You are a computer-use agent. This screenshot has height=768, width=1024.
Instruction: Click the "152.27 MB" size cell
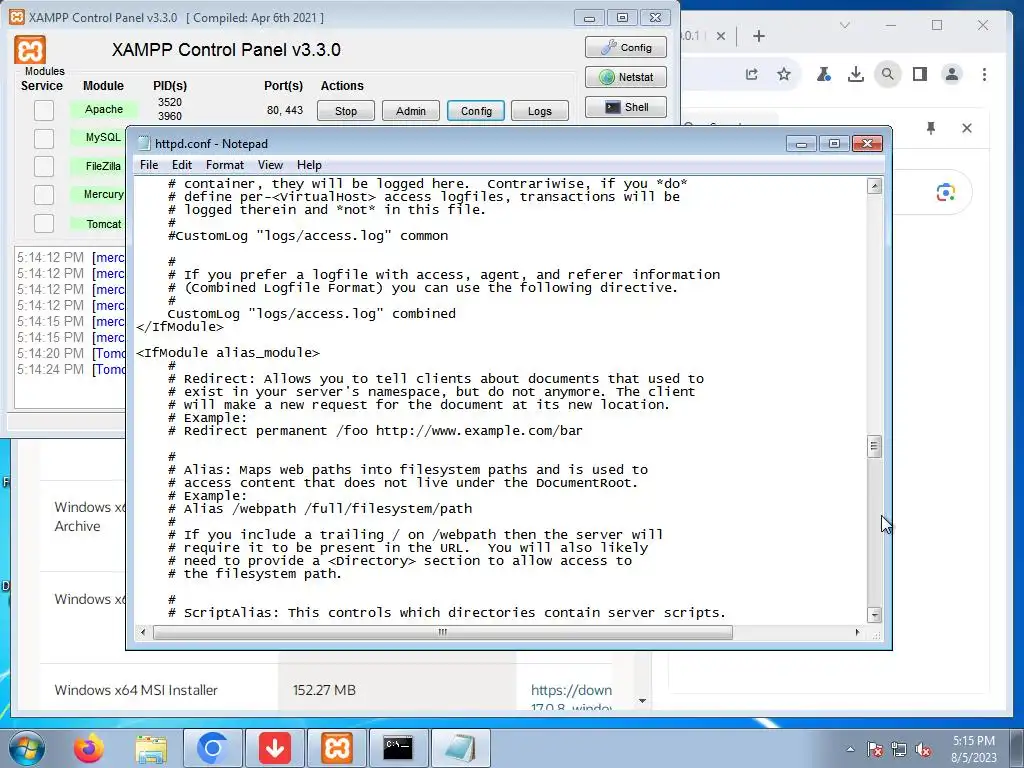[324, 690]
